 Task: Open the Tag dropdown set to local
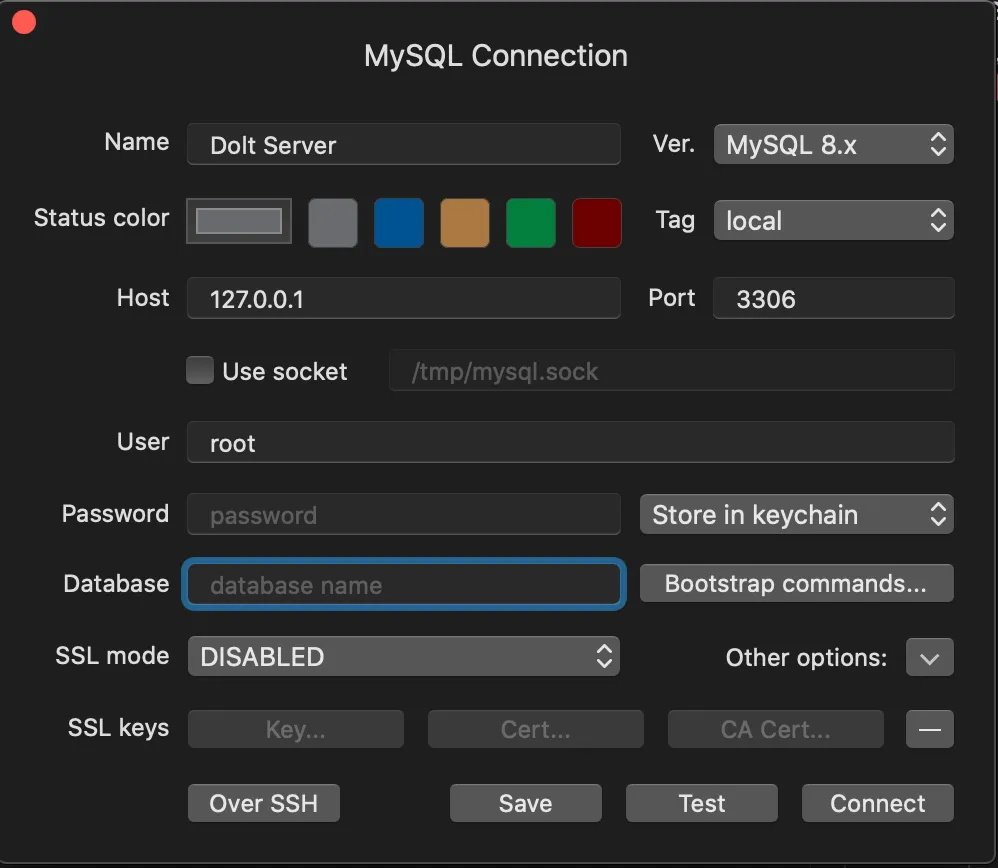(833, 220)
